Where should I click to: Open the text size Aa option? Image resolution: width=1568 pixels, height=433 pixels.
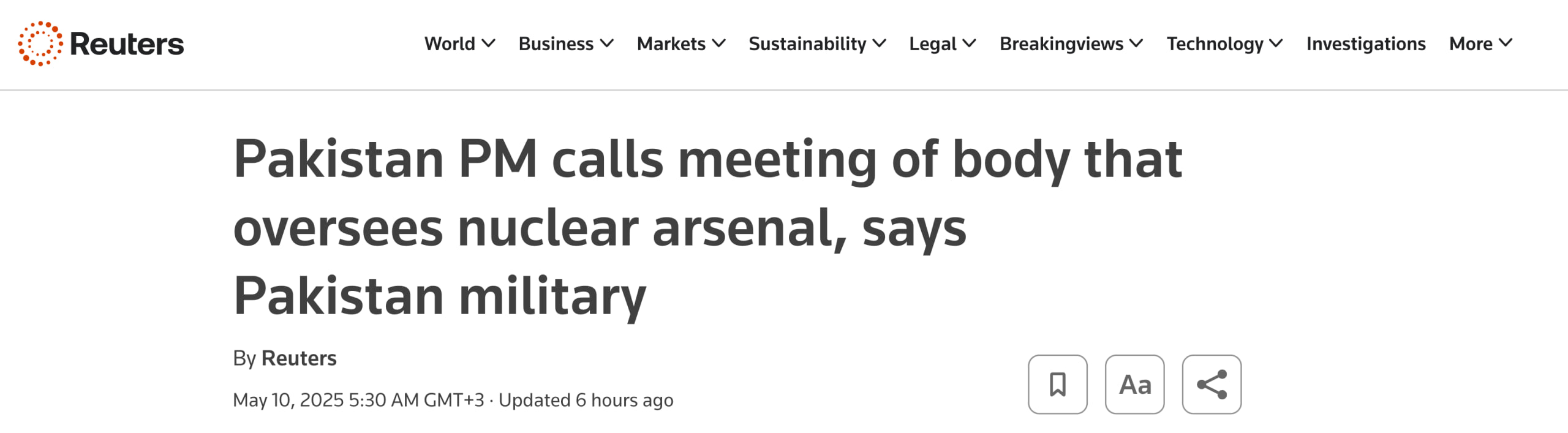point(1134,385)
